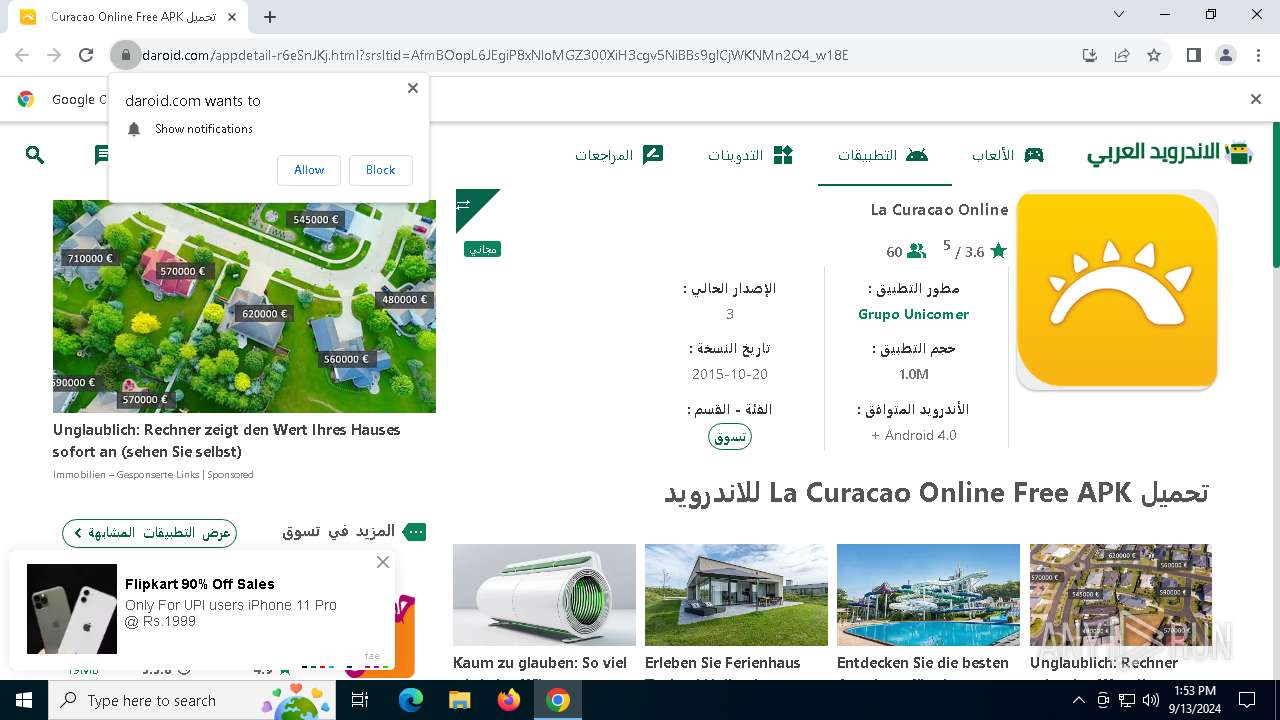Image resolution: width=1280 pixels, height=720 pixels.
Task: Click the الاندرويد العربي site logo
Action: (x=1170, y=153)
